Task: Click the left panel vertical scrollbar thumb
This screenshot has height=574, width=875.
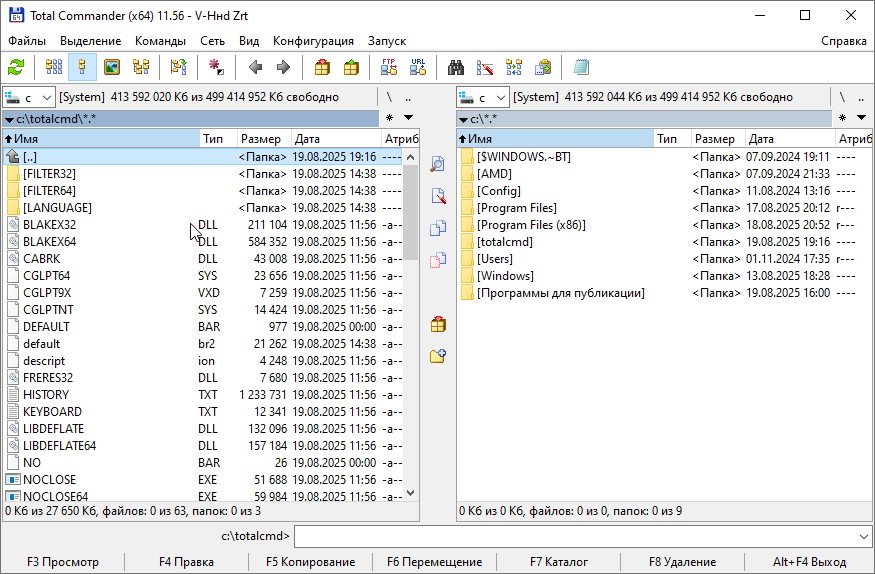Action: (x=411, y=213)
